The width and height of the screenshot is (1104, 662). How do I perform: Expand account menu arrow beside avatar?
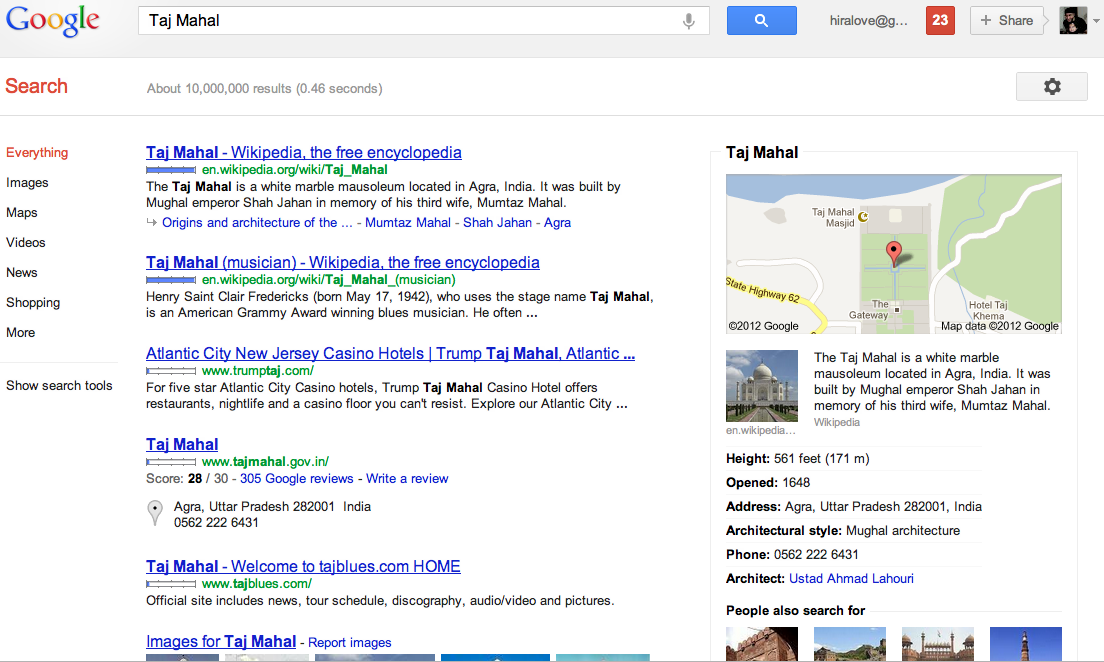(x=1096, y=21)
